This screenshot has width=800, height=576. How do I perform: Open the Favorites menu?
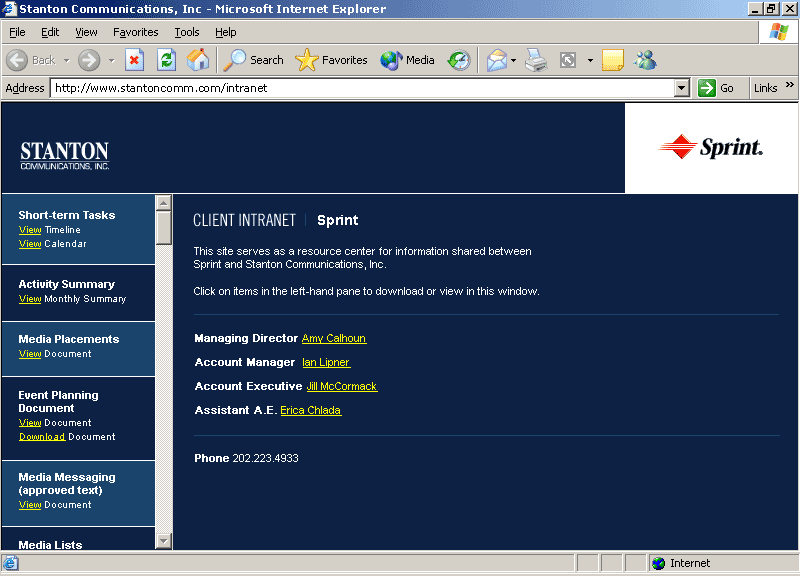click(x=135, y=32)
